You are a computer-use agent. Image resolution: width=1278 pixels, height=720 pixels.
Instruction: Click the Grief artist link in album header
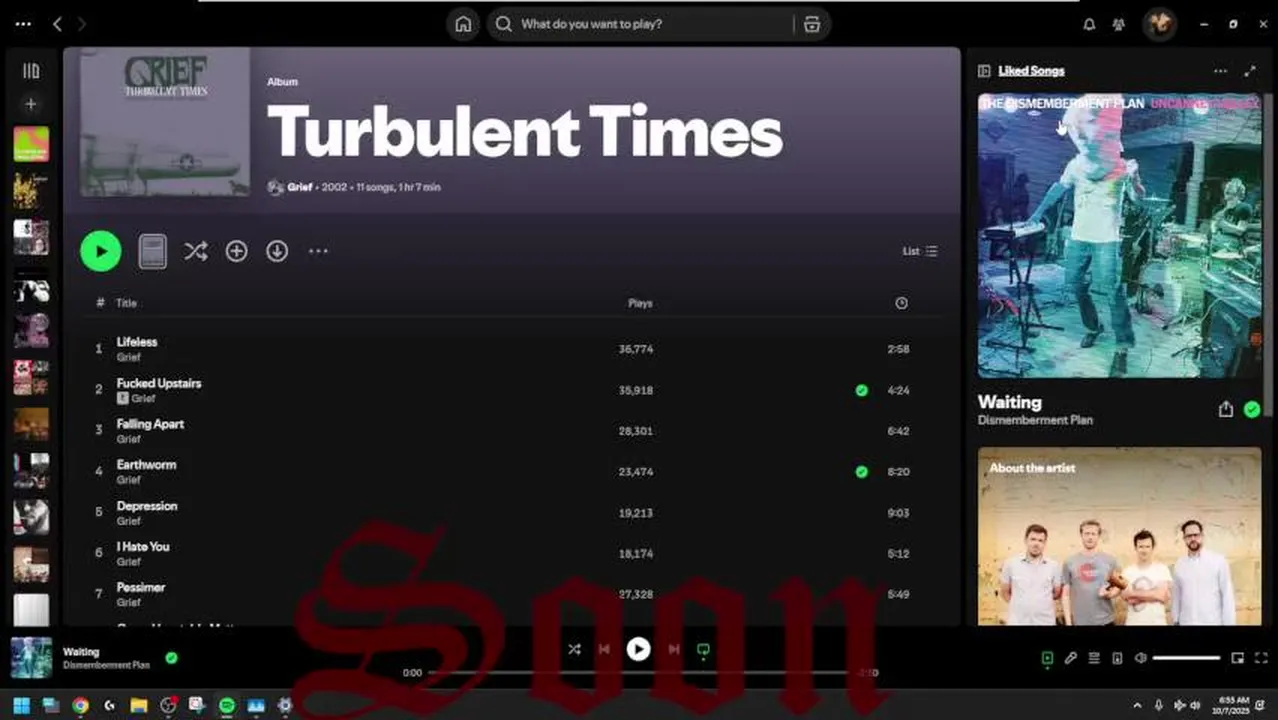tap(300, 187)
